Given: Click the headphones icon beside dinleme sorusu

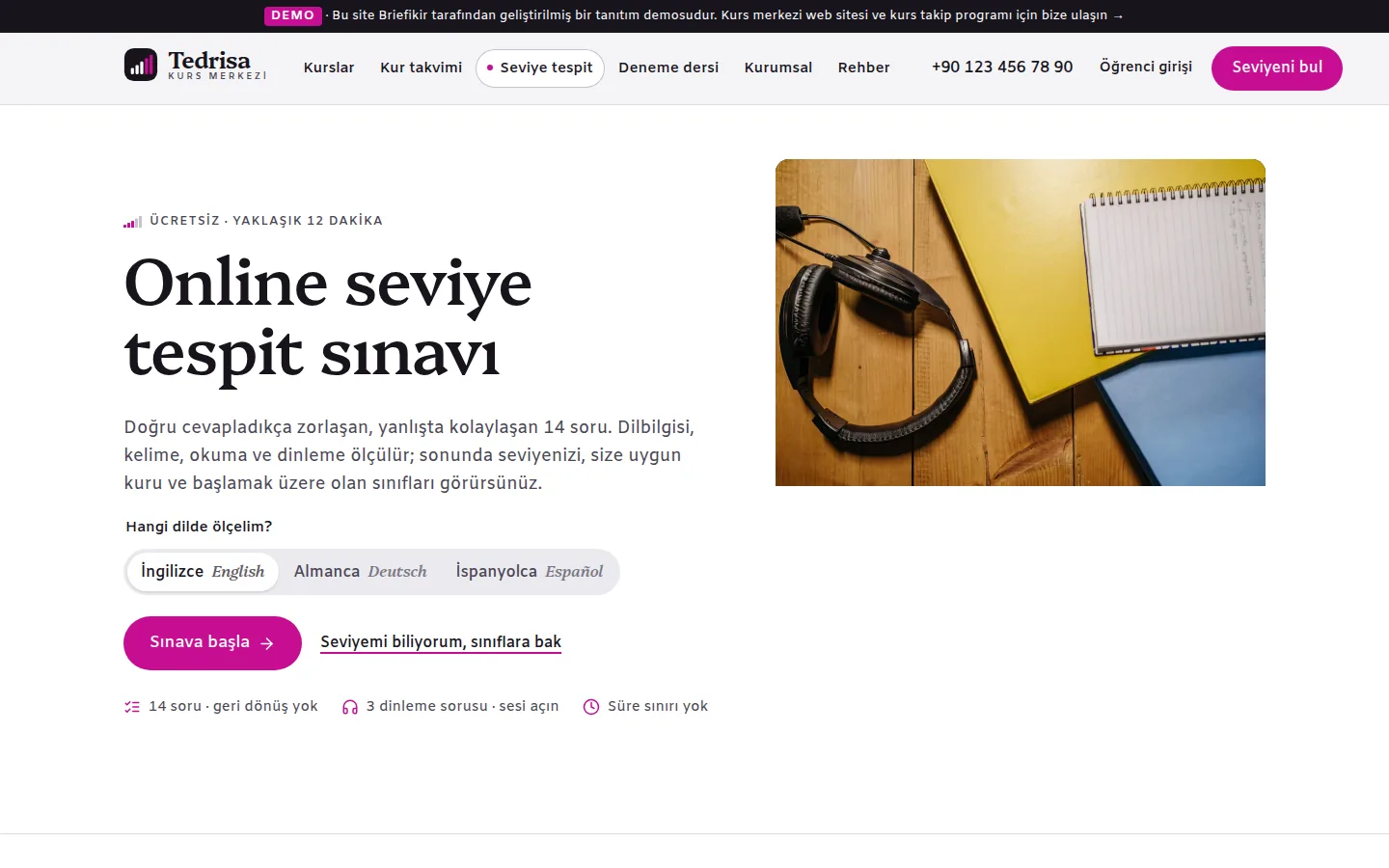Looking at the screenshot, I should [350, 707].
